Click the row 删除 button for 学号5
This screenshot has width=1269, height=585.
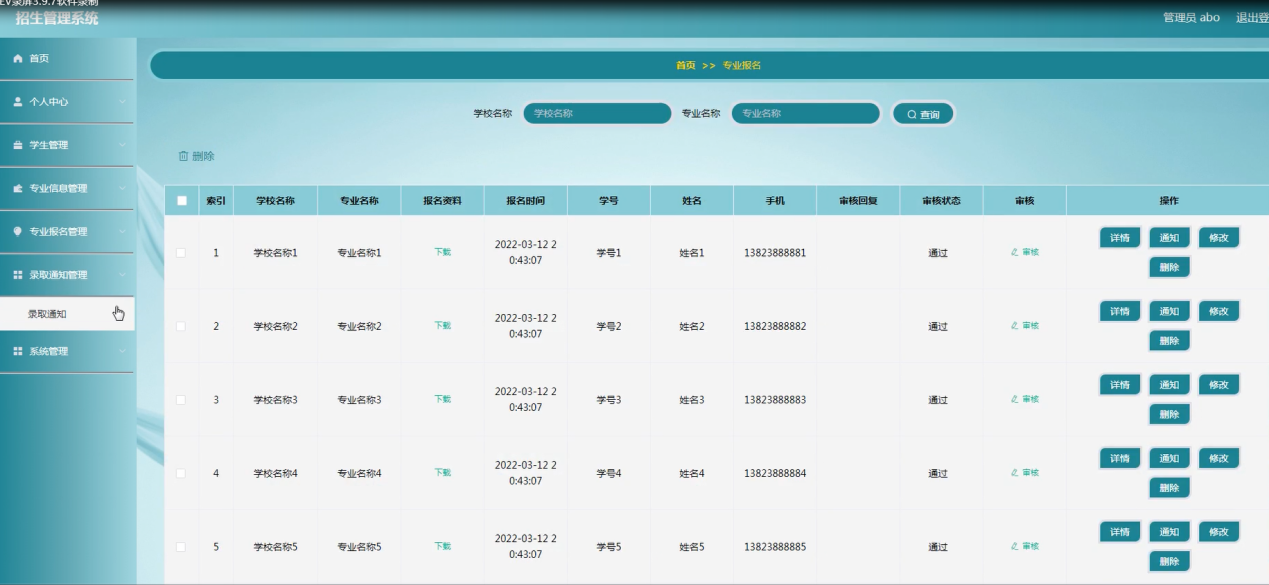click(1169, 561)
